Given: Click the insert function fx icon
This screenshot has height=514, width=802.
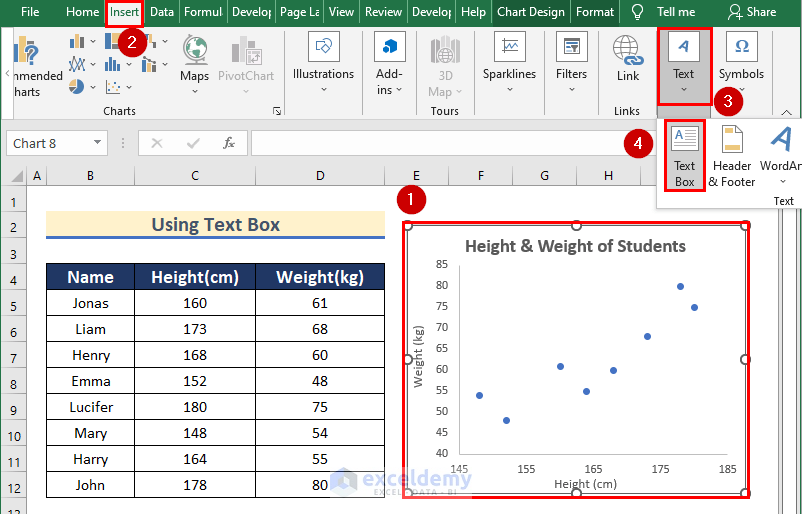Looking at the screenshot, I should coord(228,143).
